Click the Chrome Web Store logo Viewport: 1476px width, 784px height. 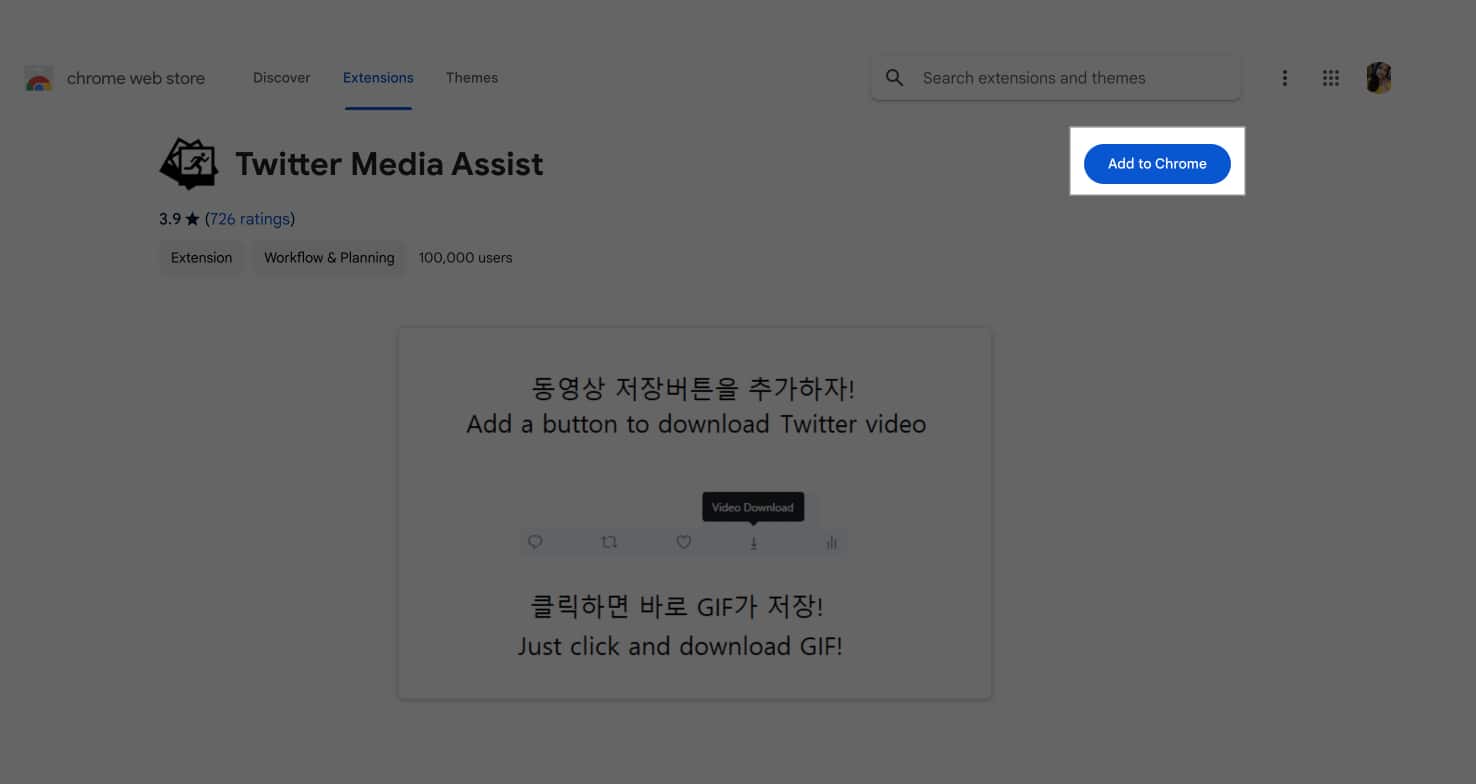pos(38,77)
